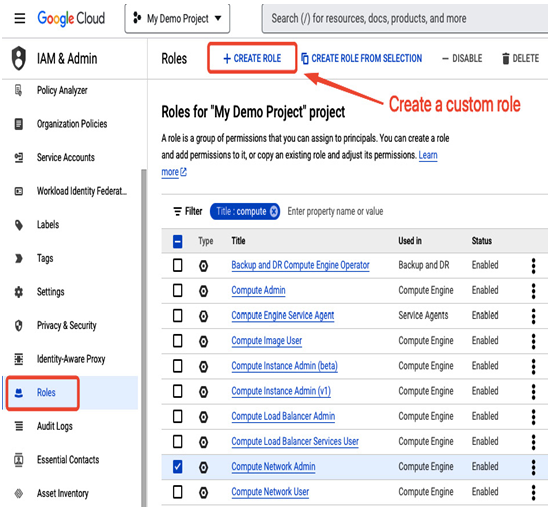Open Service Accounts in sidebar
This screenshot has width=550, height=512.
click(x=66, y=157)
